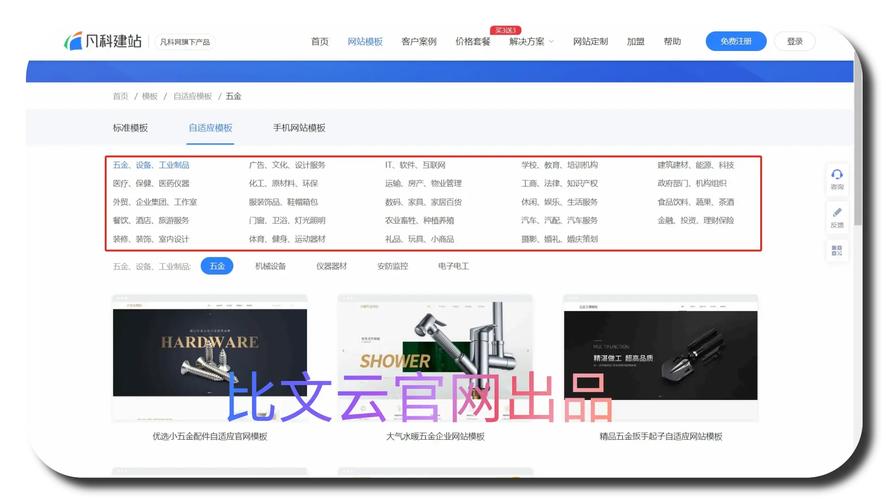The width and height of the screenshot is (889, 500).
Task: Select category 汽车、汽配、汽车服务
Action: click(560, 221)
